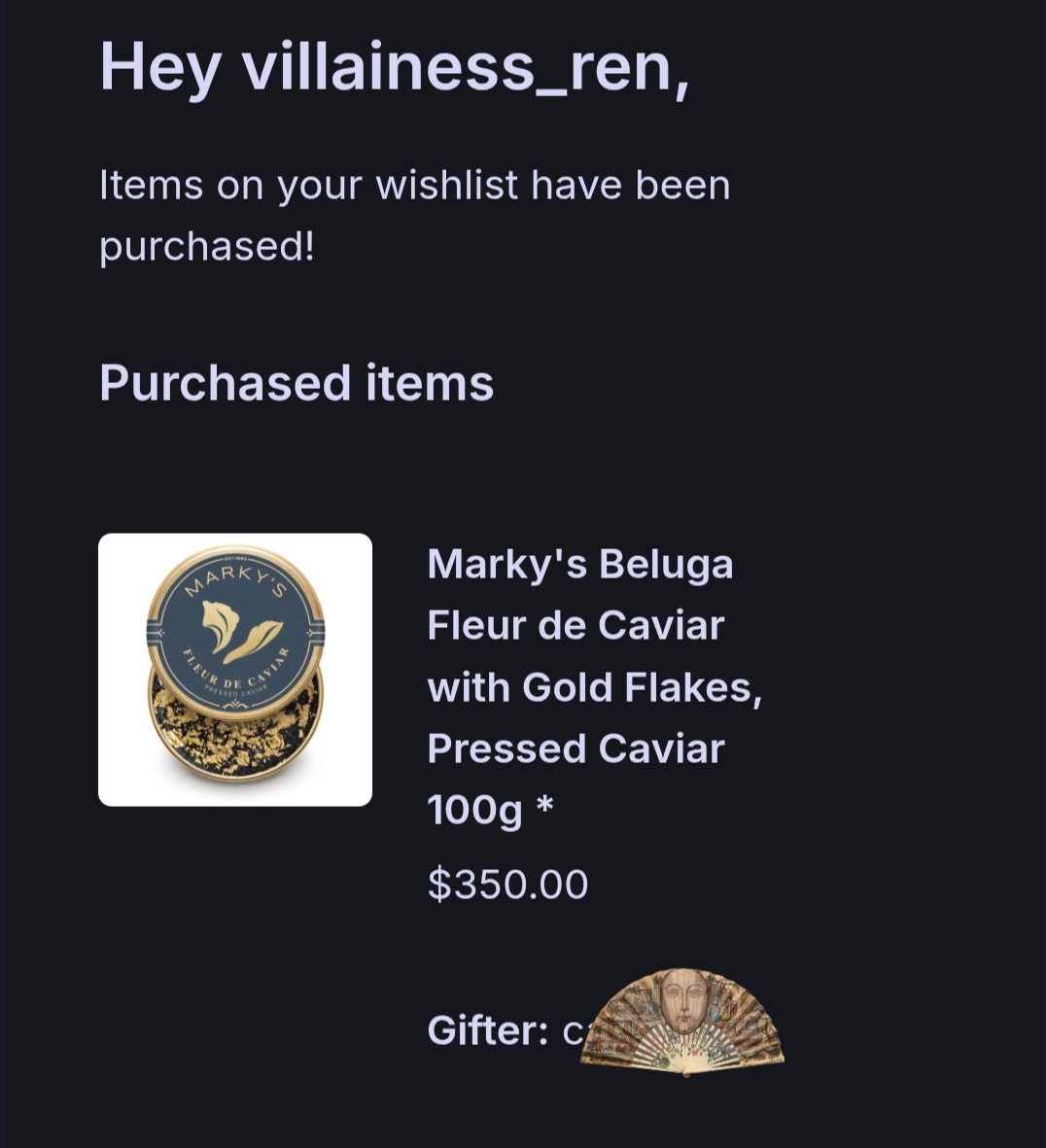This screenshot has height=1148, width=1046.
Task: Click the "with Gold Flakes," text line
Action: (x=594, y=688)
